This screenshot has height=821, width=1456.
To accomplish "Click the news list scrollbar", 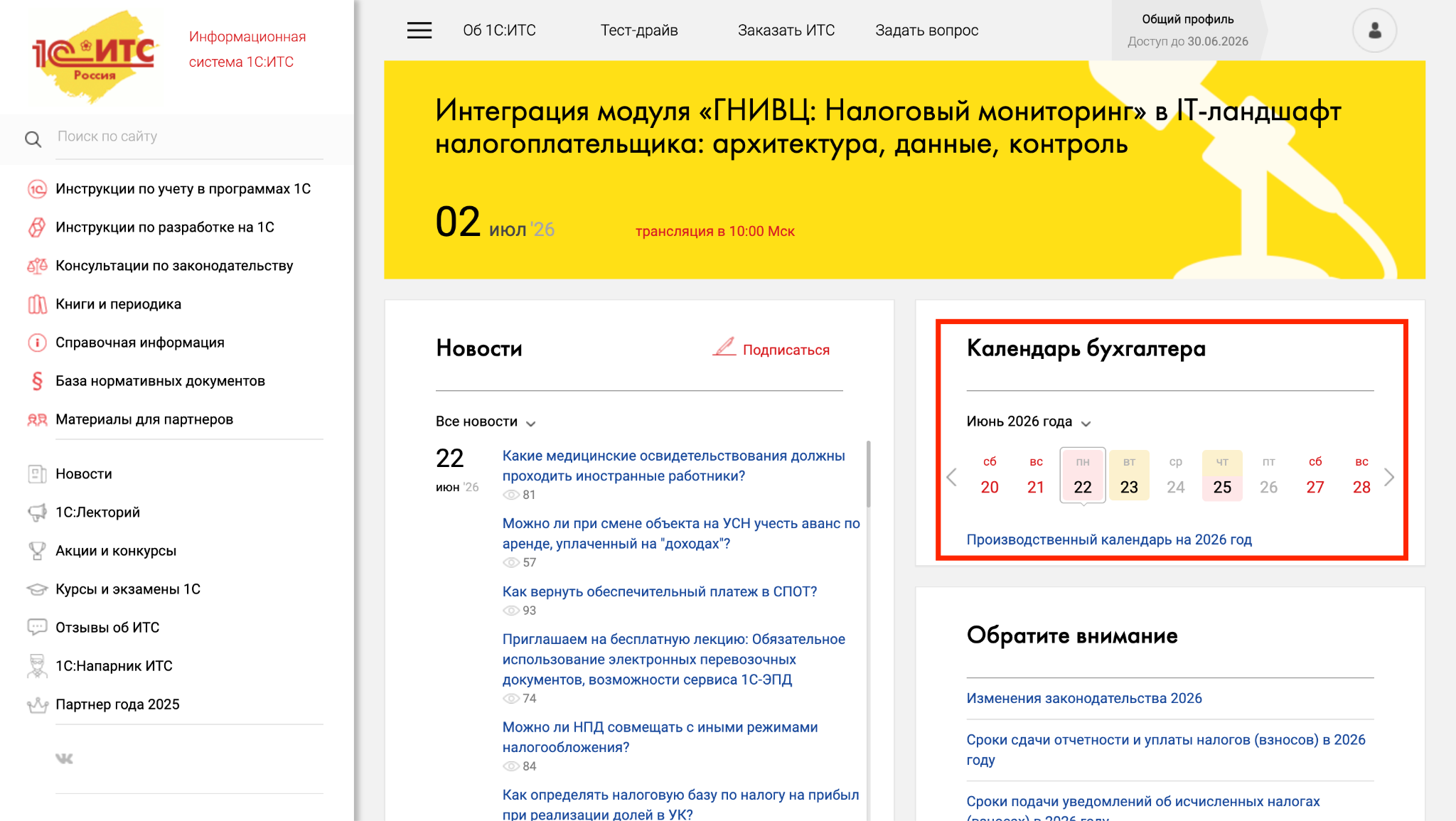I will (x=868, y=473).
